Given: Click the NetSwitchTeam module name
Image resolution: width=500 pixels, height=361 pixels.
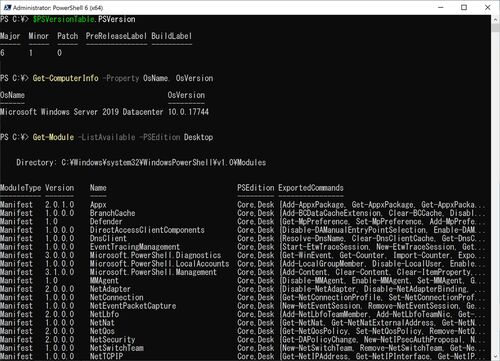Looking at the screenshot, I should (x=116, y=348).
